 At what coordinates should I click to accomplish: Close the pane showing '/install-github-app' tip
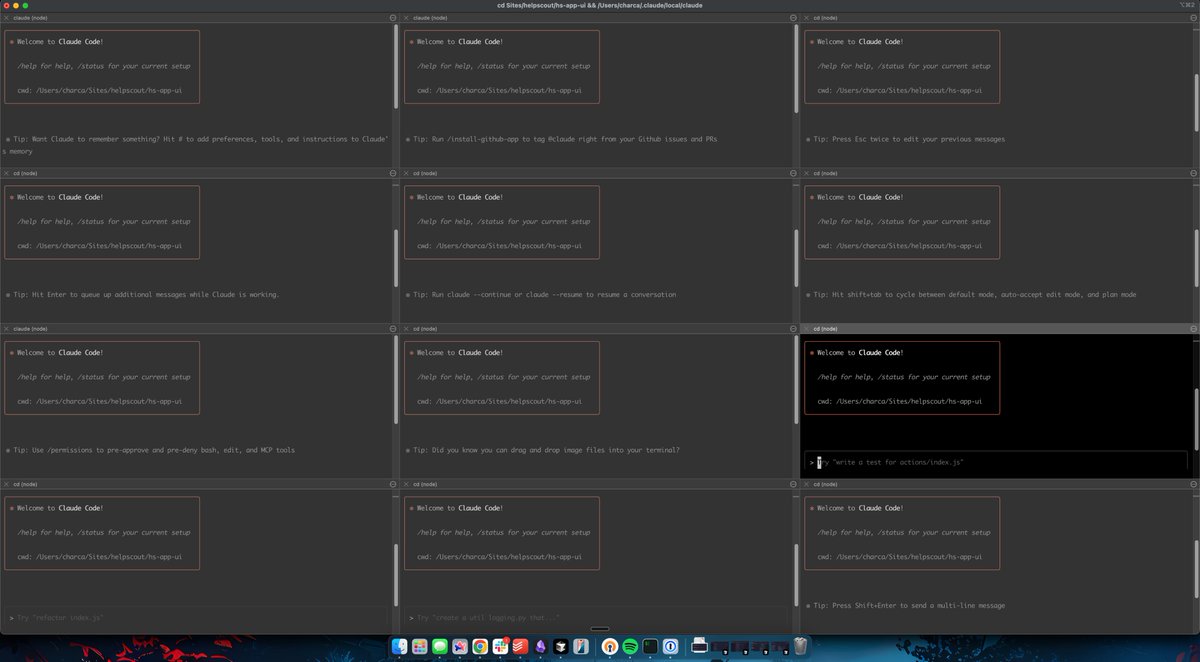click(x=406, y=17)
